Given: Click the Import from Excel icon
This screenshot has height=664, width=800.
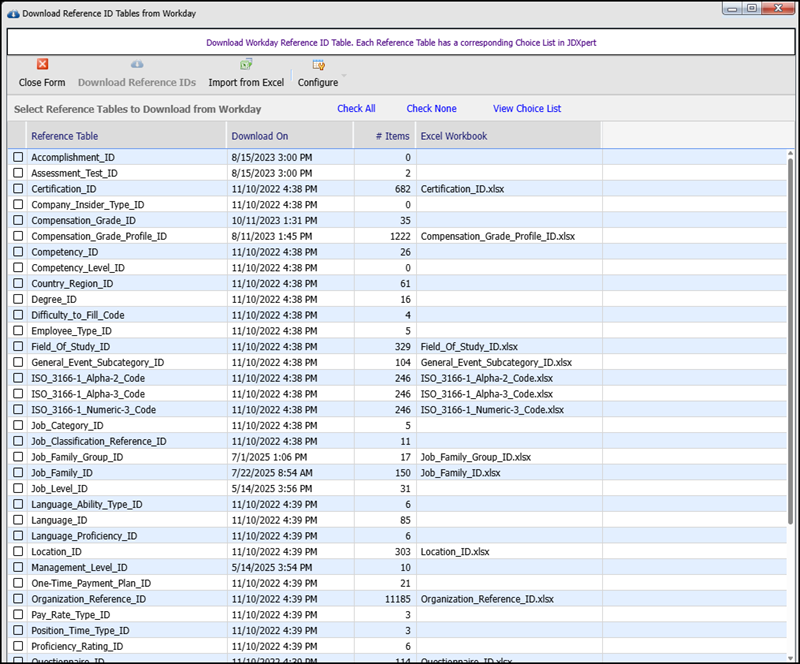Looking at the screenshot, I should (246, 64).
